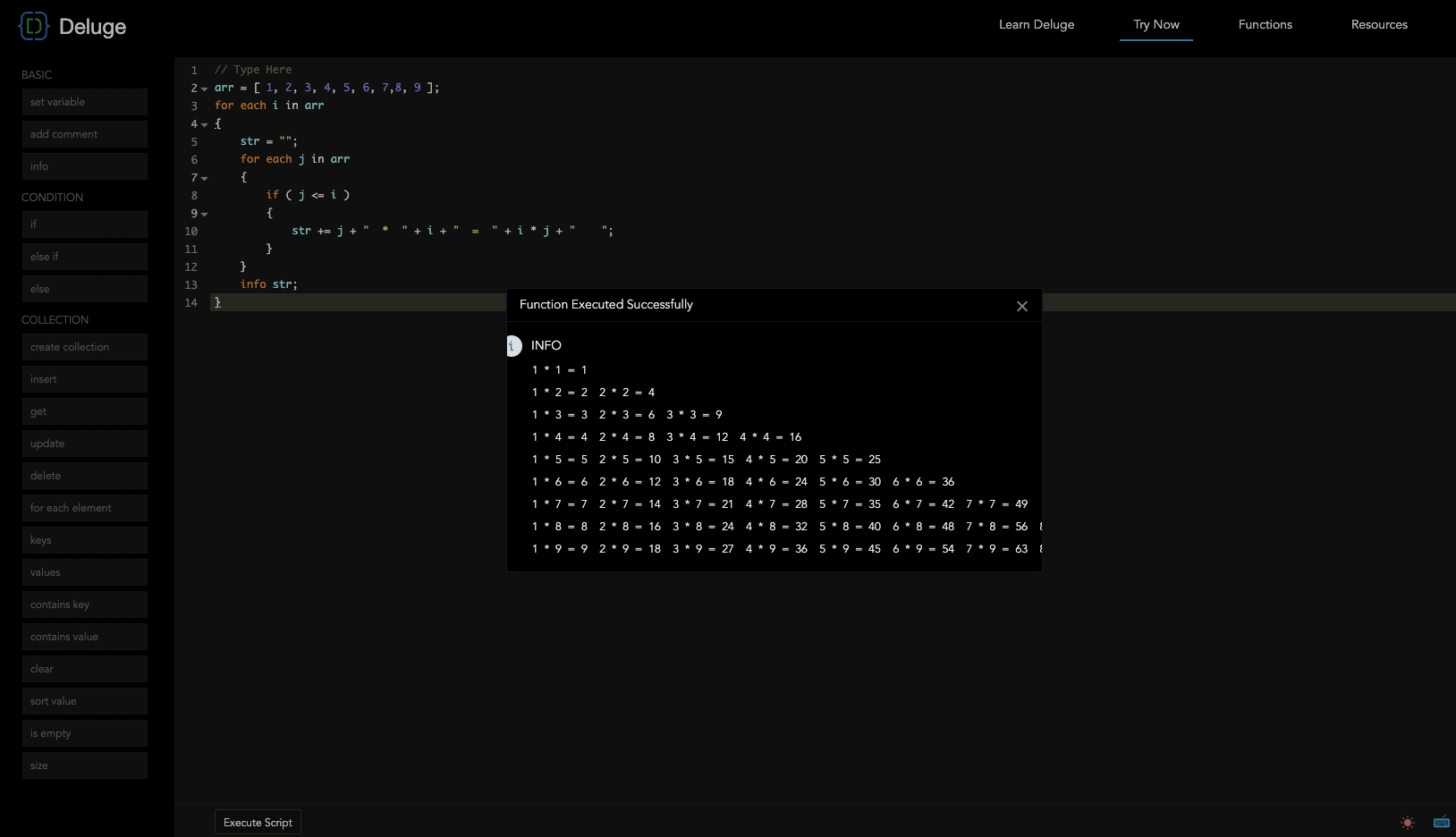Screen dimensions: 1456x837
Task: Collapse the code fold arrow on line 9
Action: point(204,214)
